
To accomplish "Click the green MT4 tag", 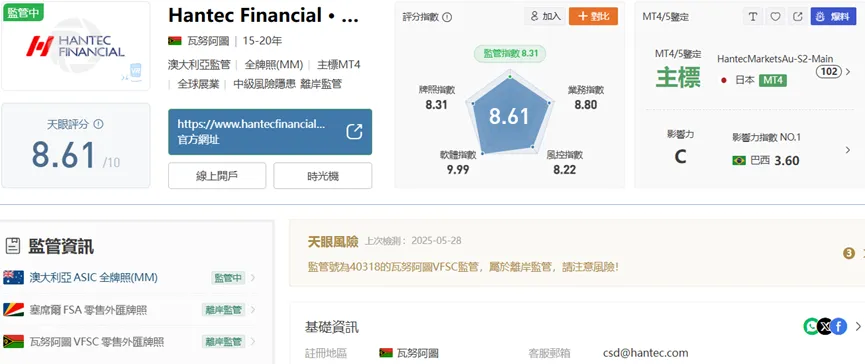I will point(773,81).
